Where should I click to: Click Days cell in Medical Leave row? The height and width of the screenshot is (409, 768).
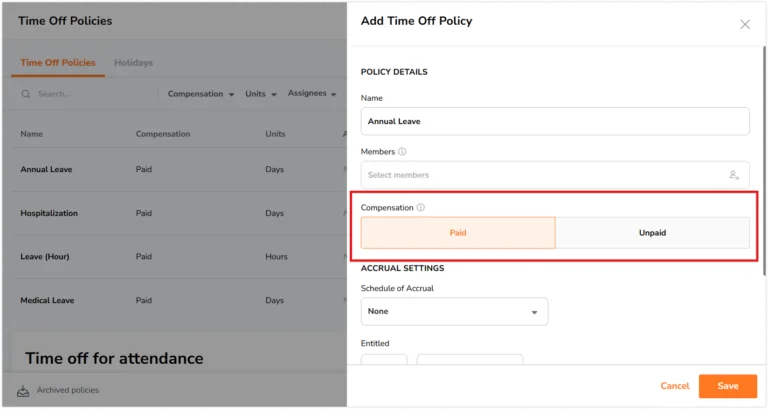274,300
